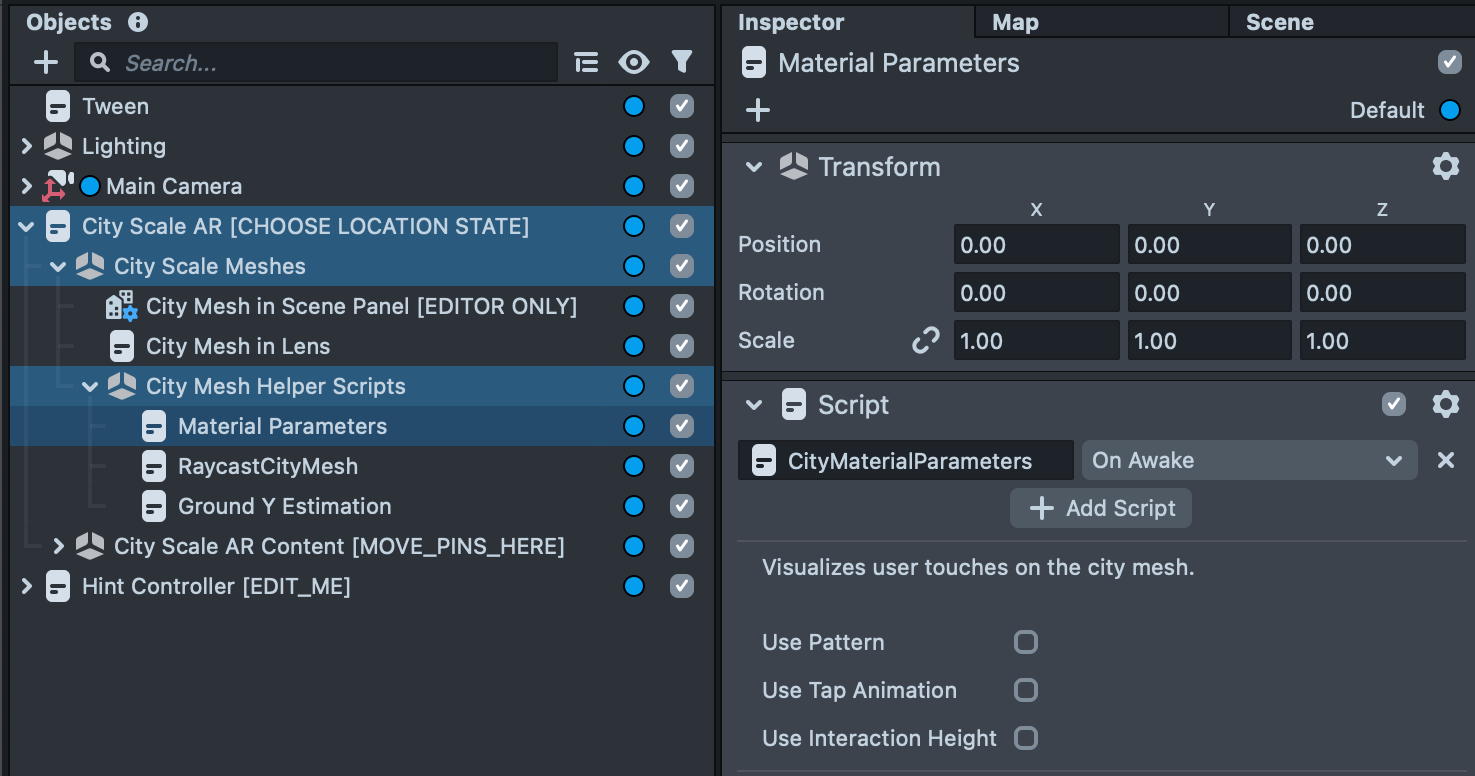Click the filter icon in Objects panel
The image size is (1475, 776).
point(682,61)
